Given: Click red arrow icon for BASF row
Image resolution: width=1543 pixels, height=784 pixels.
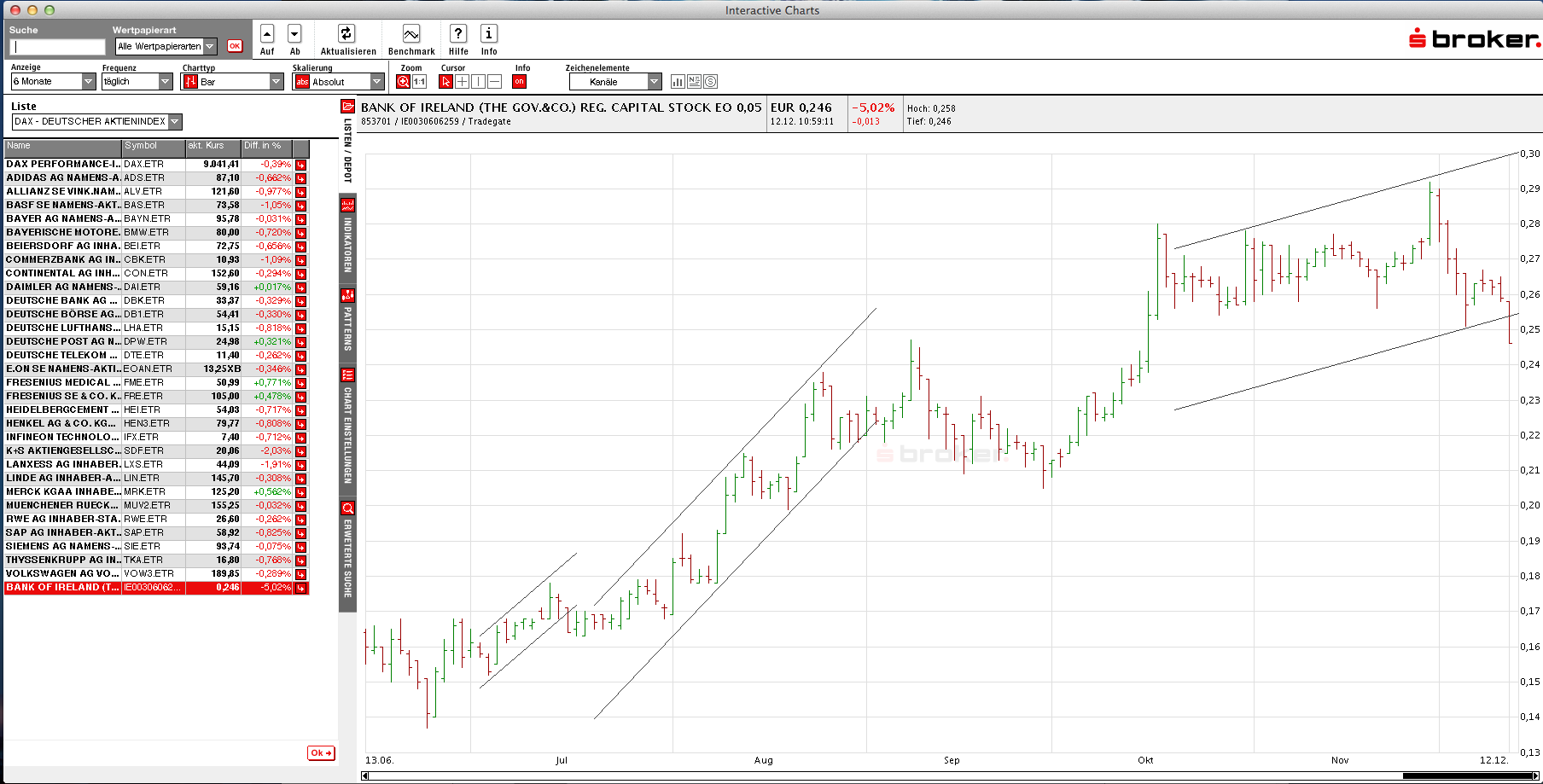Looking at the screenshot, I should click(x=301, y=206).
